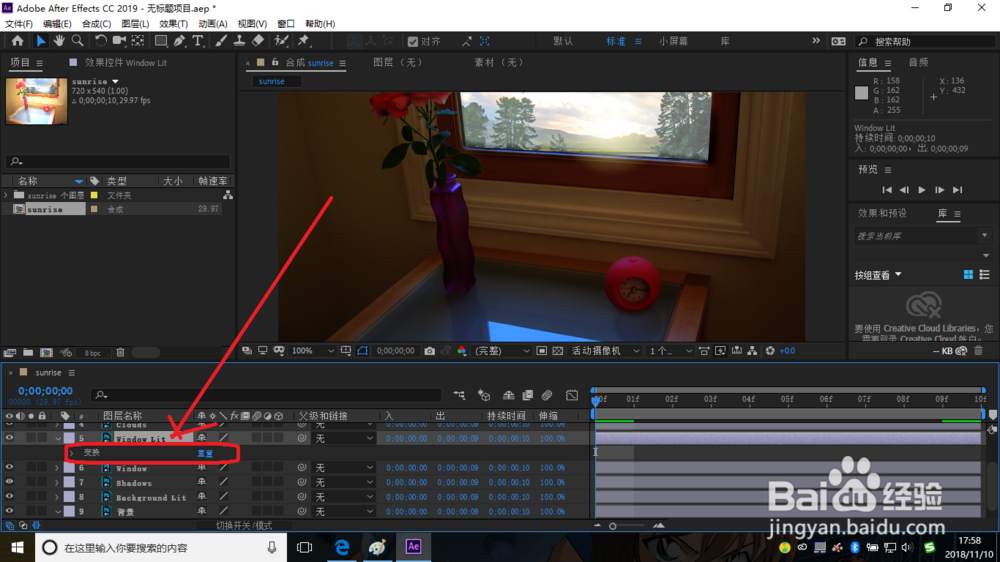Click the 切换开关/模式 button

coord(244,526)
